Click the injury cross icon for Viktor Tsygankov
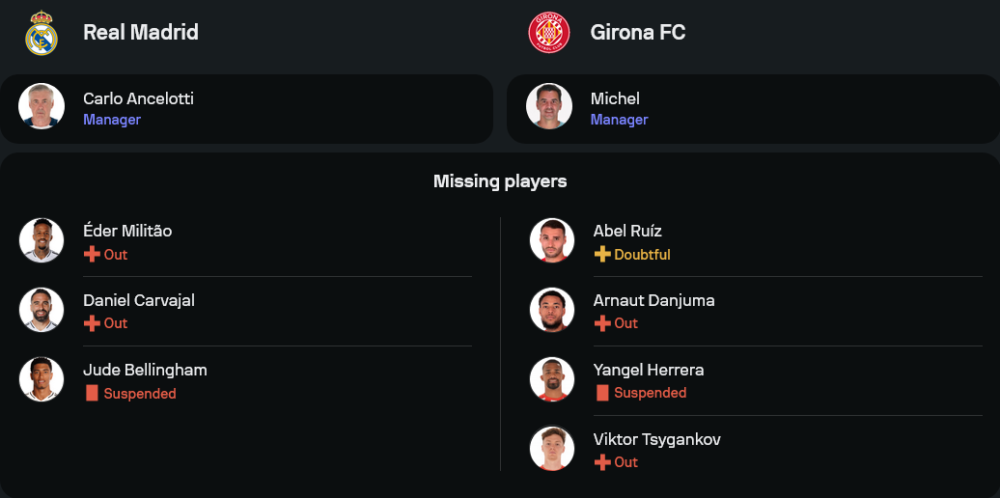This screenshot has height=498, width=1000. tap(602, 462)
